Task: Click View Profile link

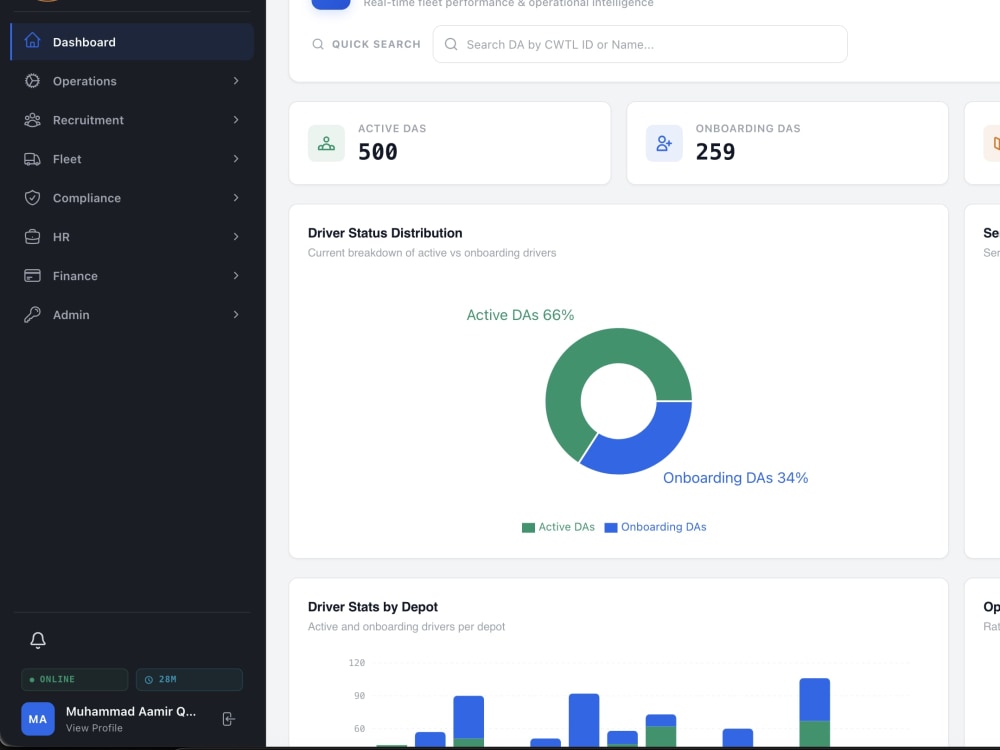Action: point(94,728)
